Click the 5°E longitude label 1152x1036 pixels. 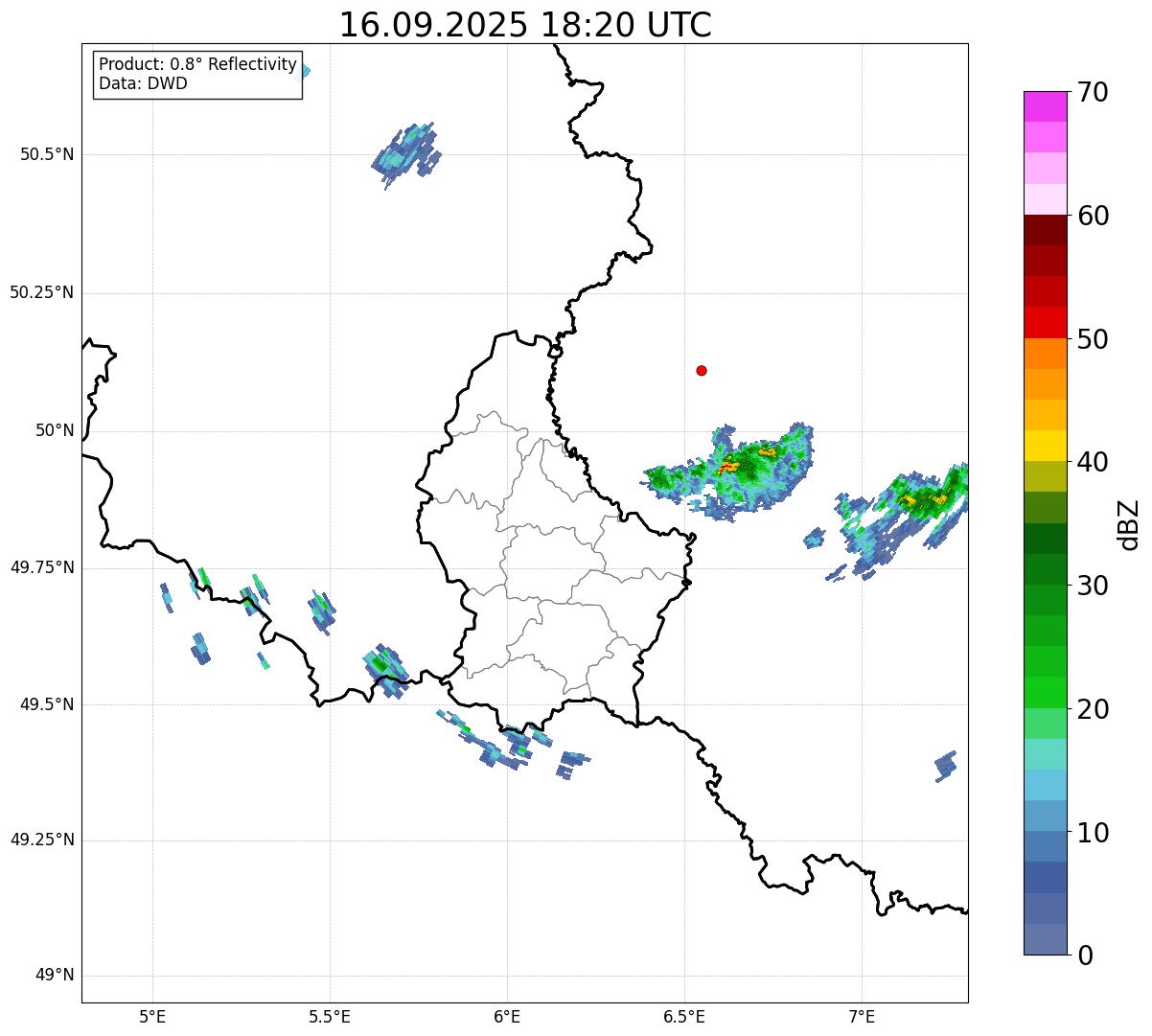click(x=152, y=1018)
